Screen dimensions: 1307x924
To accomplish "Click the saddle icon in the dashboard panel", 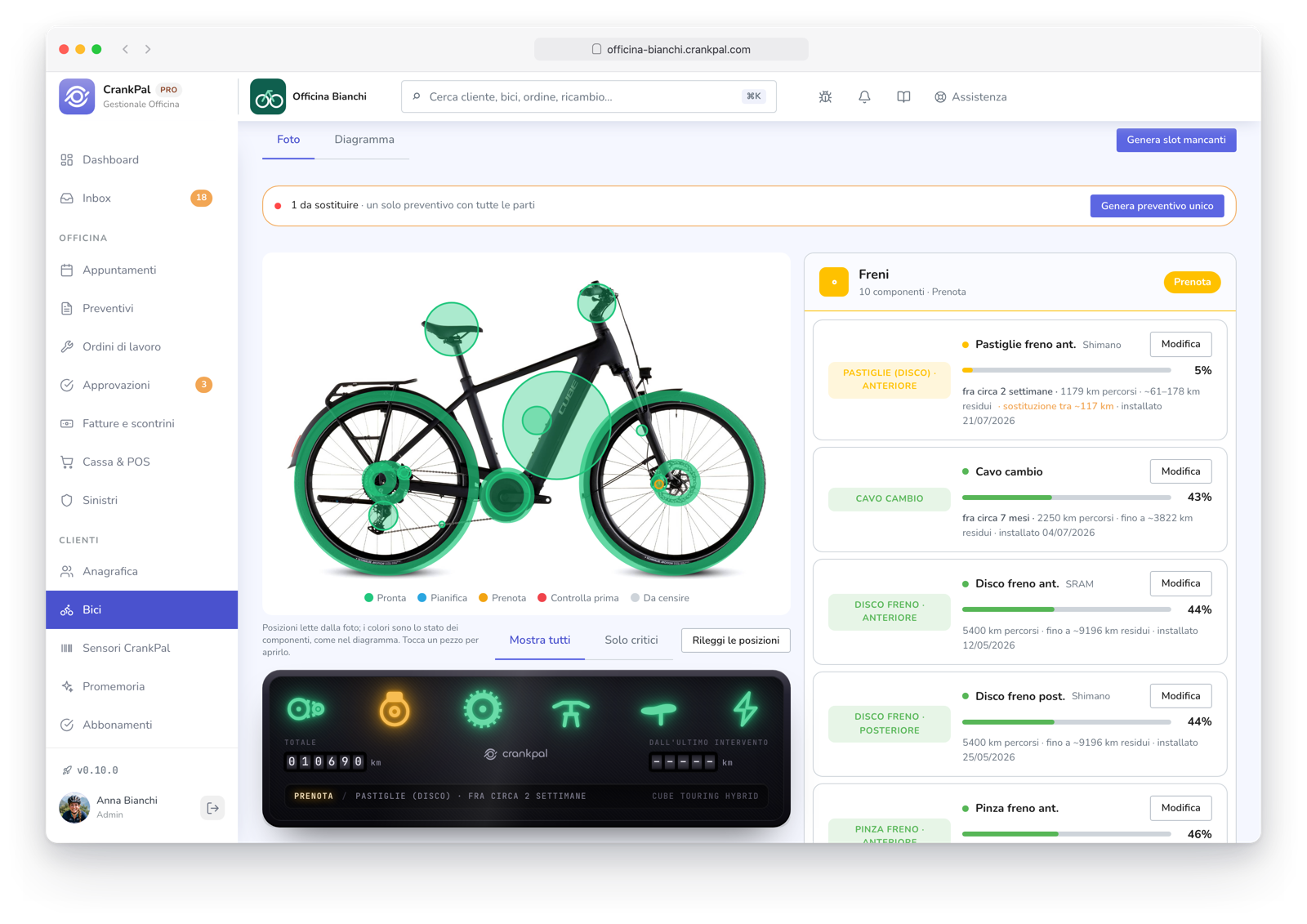I will 658,713.
